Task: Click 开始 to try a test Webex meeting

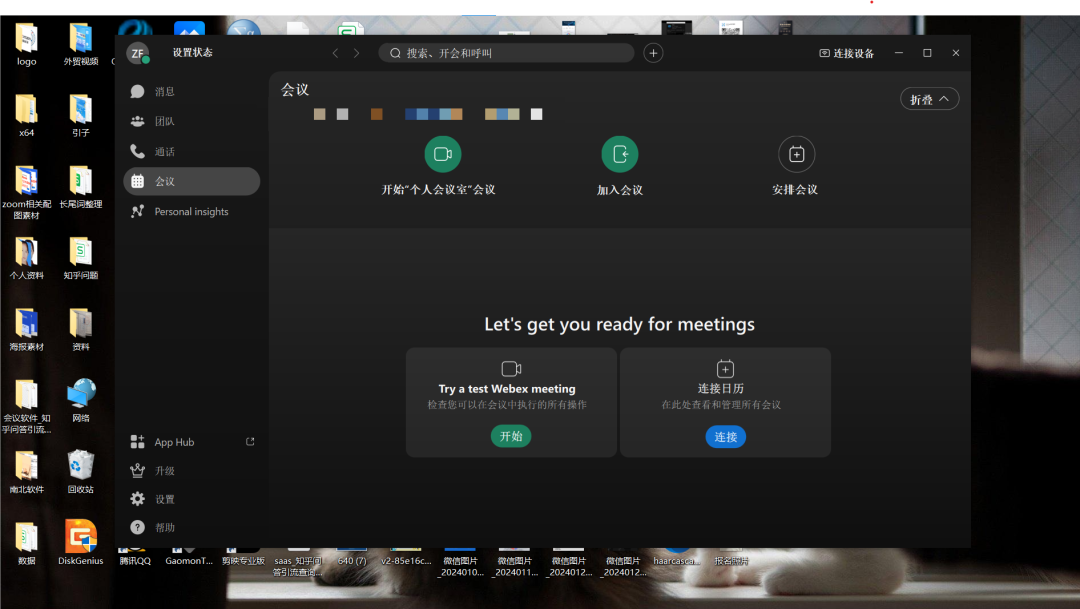Action: (x=511, y=436)
